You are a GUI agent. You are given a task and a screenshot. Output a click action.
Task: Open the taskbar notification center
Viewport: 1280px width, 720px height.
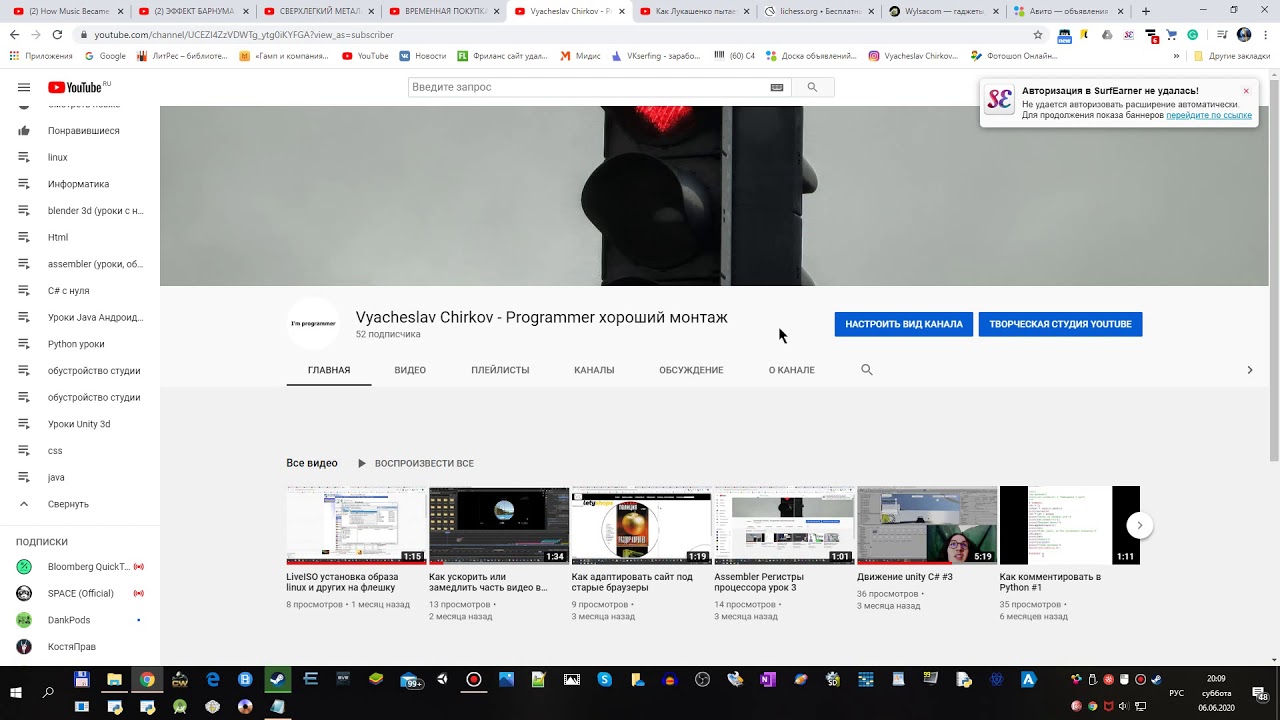(1260, 693)
